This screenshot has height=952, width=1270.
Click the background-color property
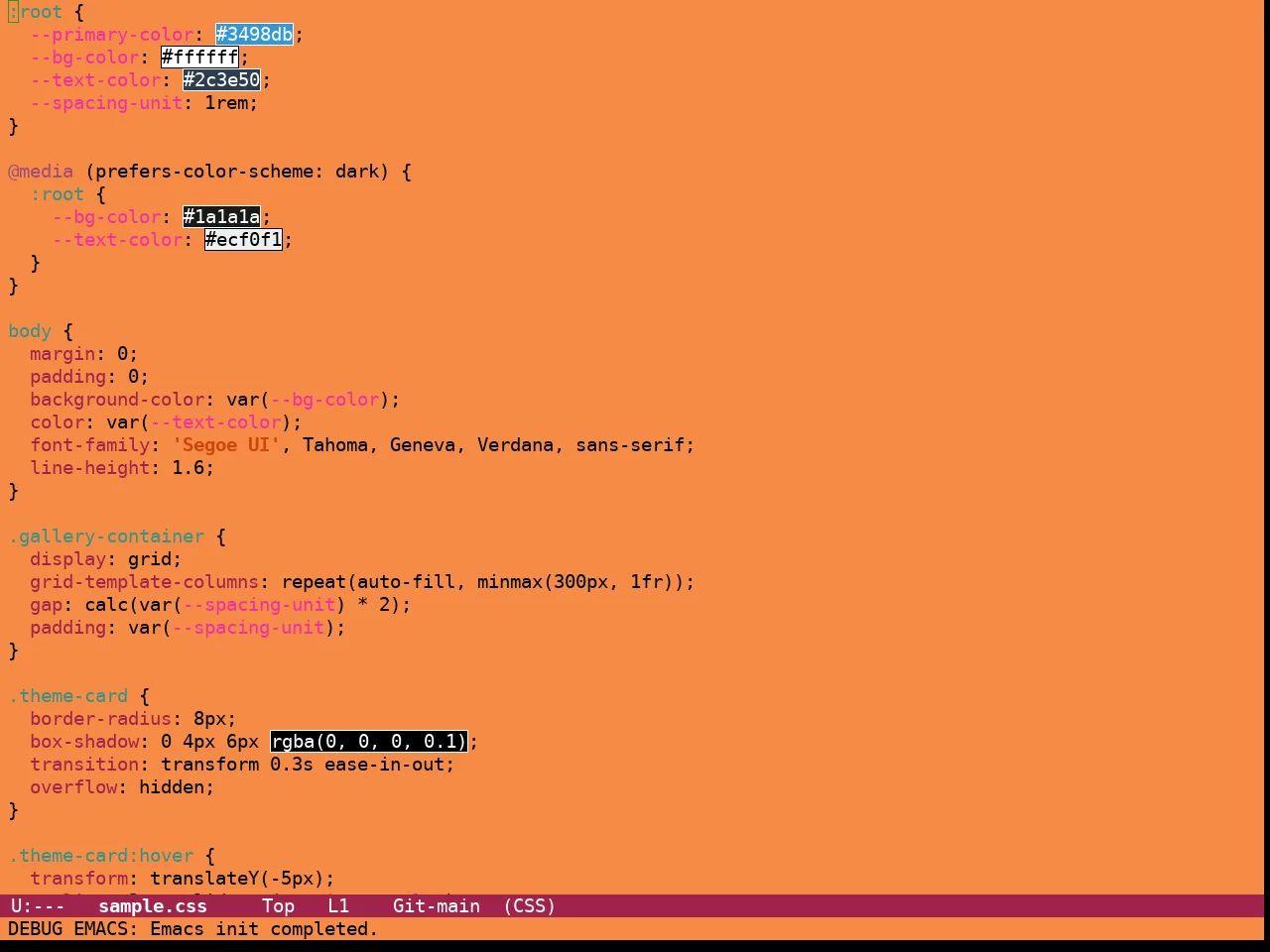(117, 400)
